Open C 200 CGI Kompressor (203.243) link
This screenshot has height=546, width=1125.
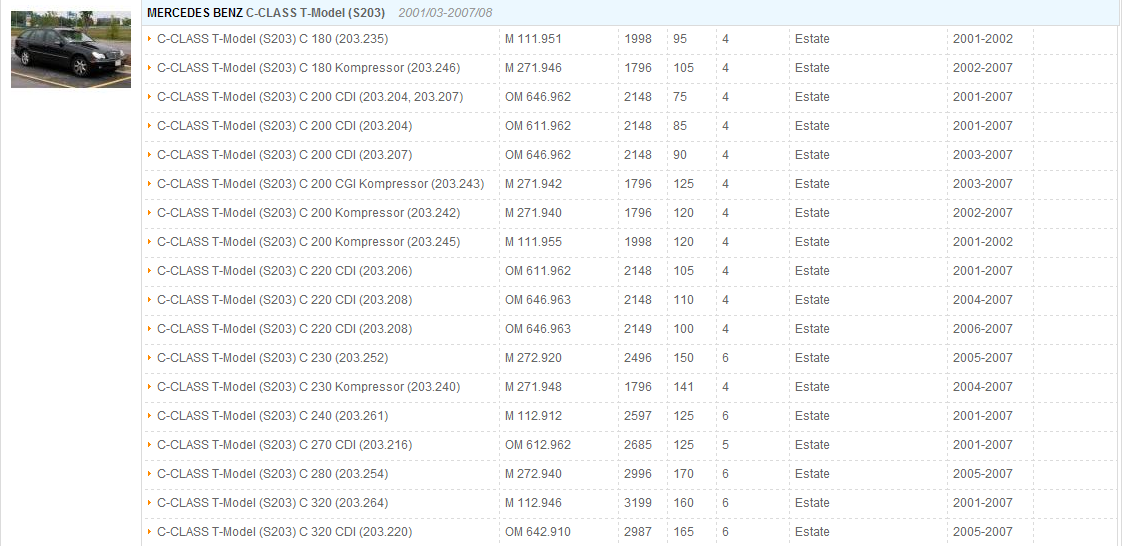tap(321, 184)
